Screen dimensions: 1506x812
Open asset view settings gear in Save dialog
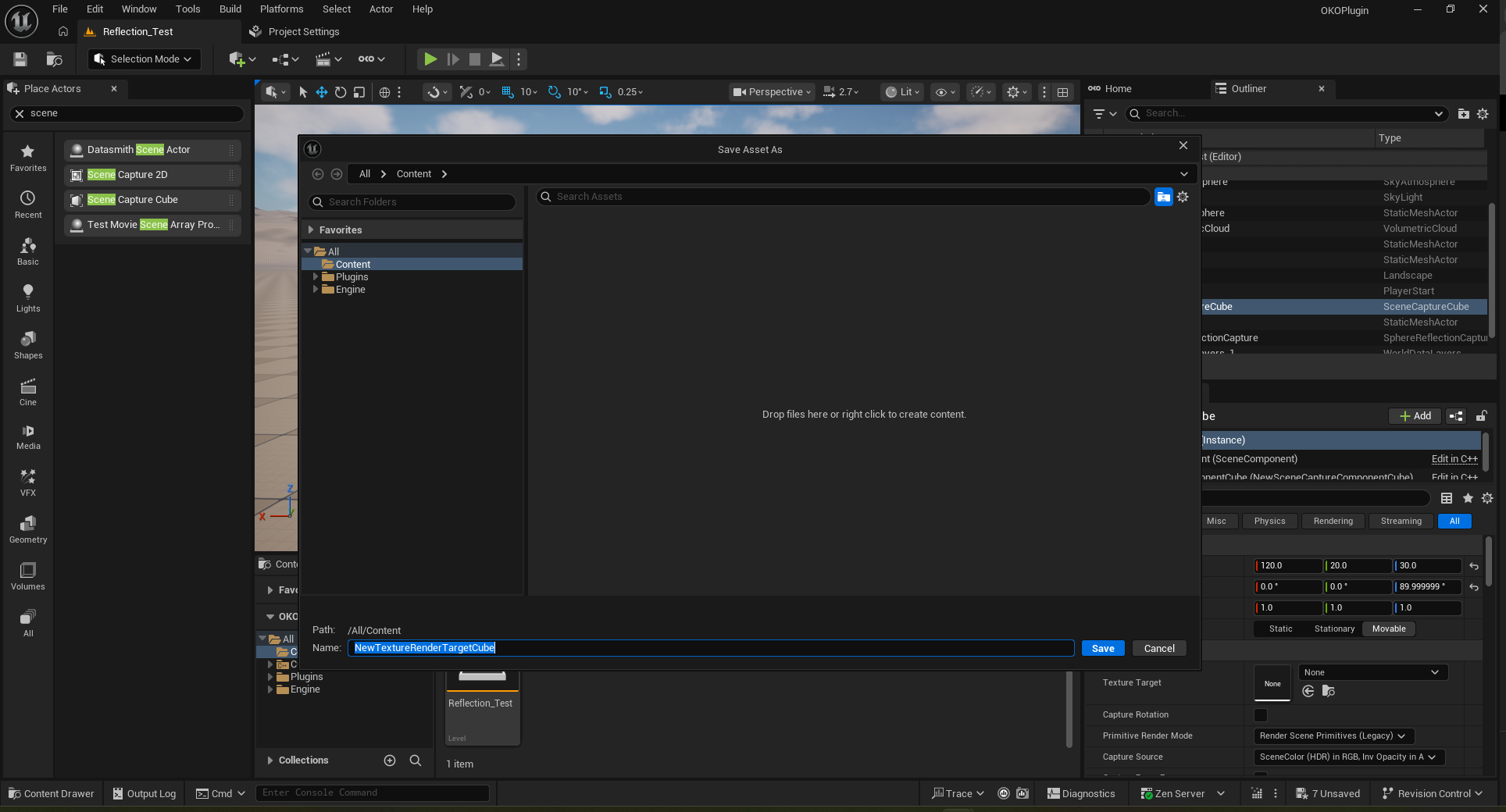click(x=1183, y=197)
